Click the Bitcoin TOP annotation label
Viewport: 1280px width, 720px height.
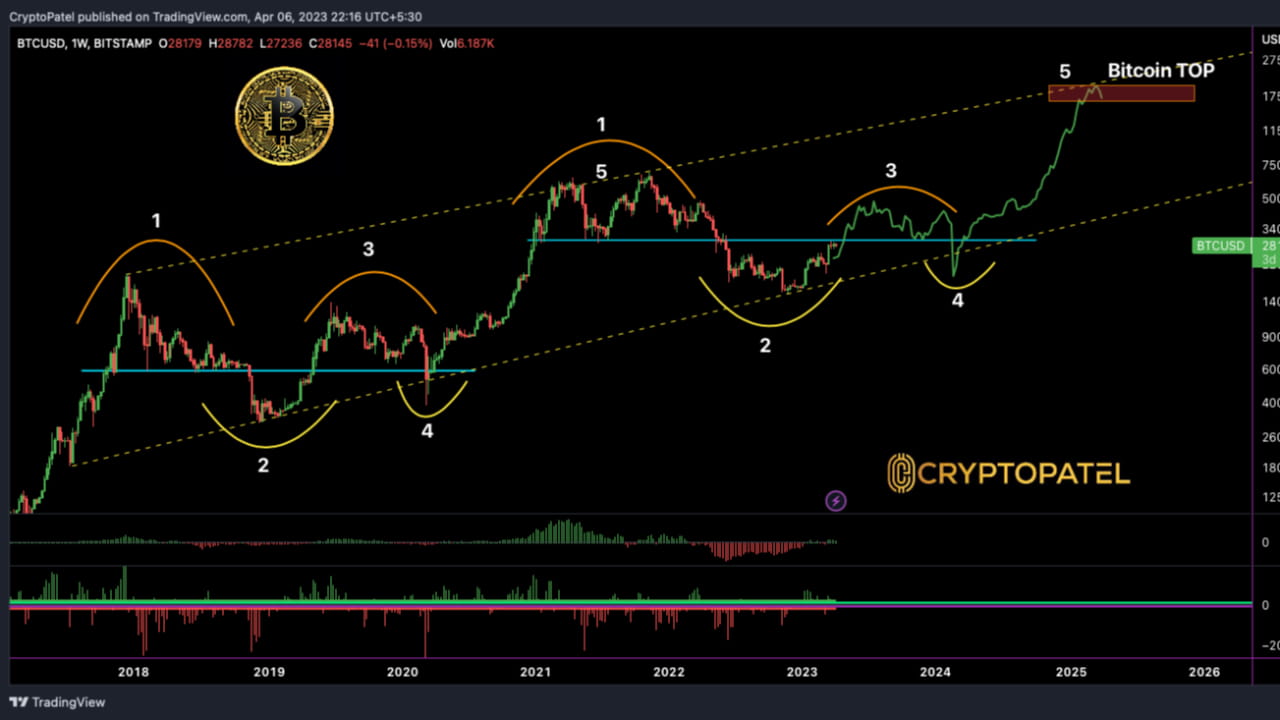tap(1161, 70)
